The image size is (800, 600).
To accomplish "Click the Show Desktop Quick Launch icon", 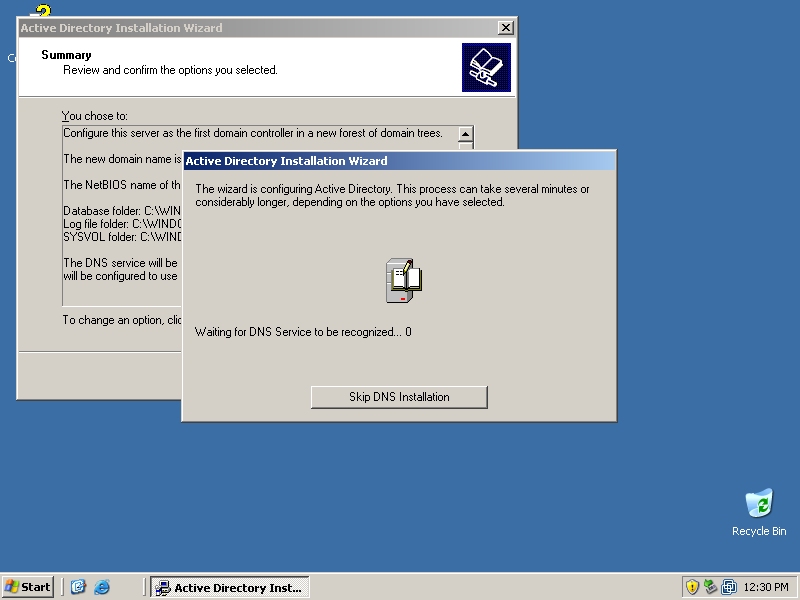I will pyautogui.click(x=78, y=587).
